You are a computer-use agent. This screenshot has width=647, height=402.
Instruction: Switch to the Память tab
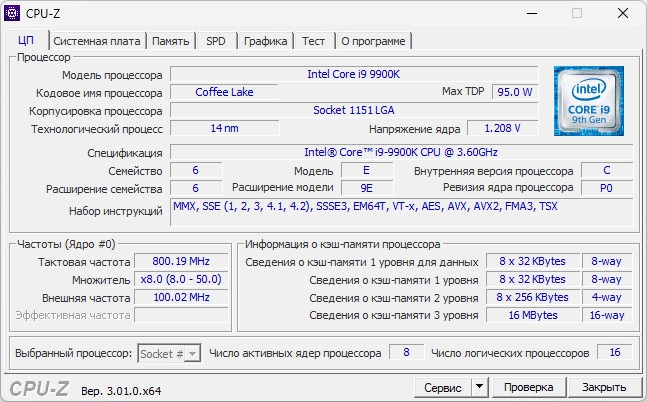170,41
